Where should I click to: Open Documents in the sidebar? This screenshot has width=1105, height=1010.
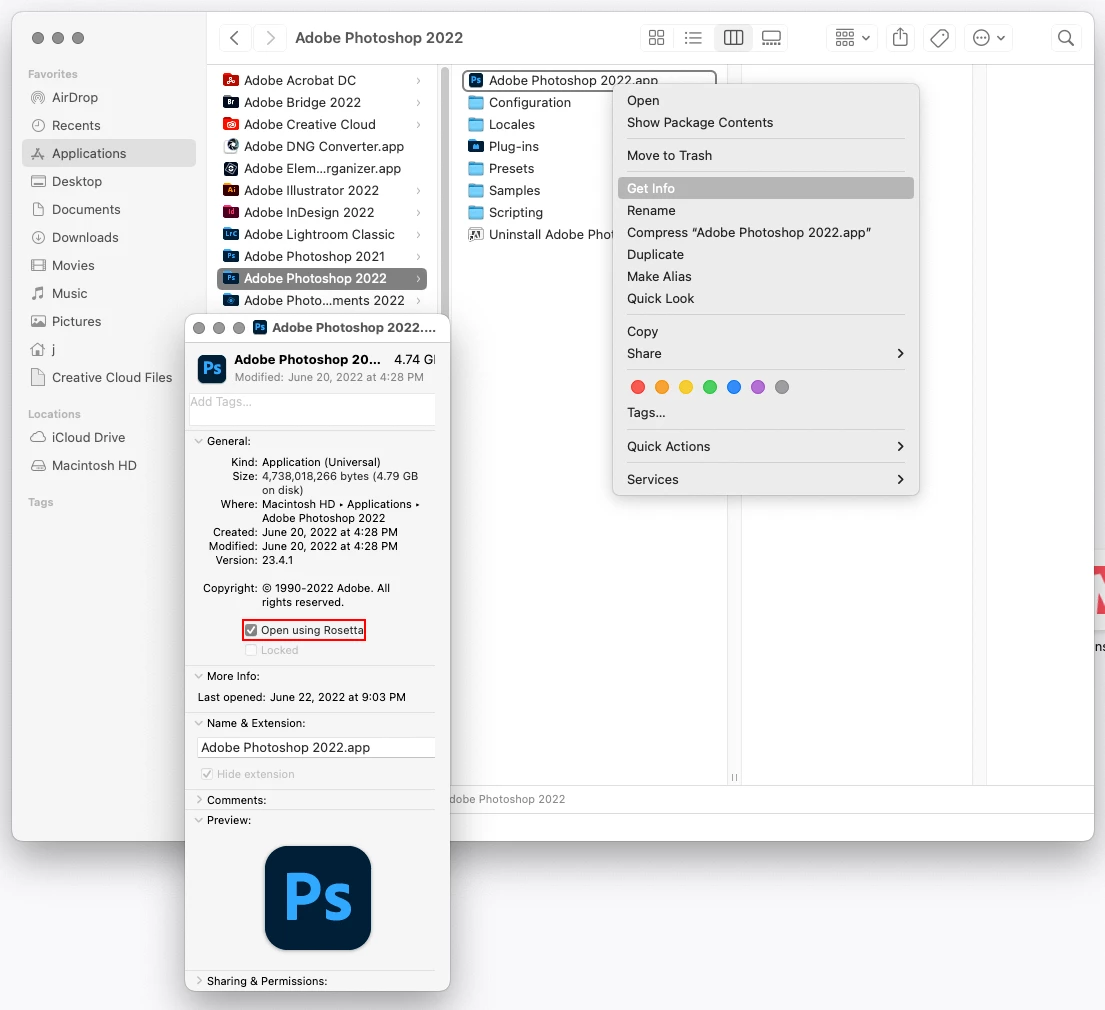(109, 209)
